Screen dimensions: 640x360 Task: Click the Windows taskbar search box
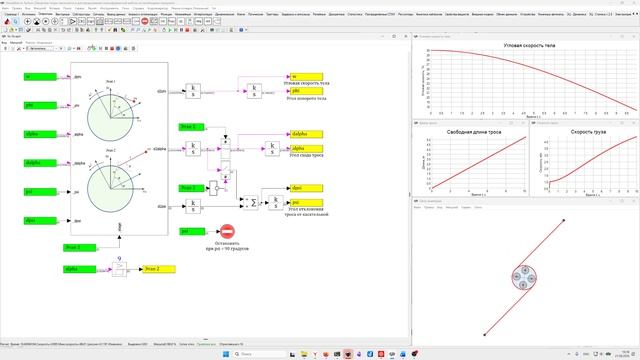tap(261, 354)
